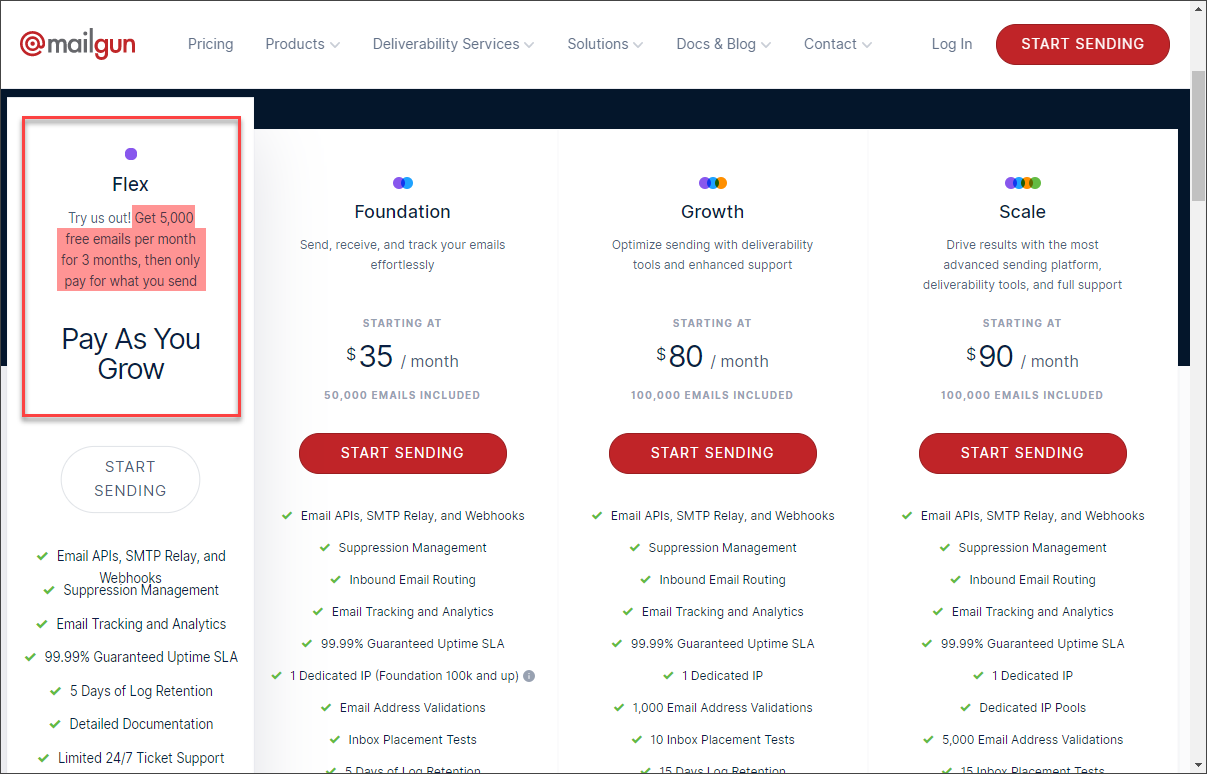Click checkmark beside Scale 99.99% Guaranteed Uptime SLA
Image resolution: width=1207 pixels, height=774 pixels.
click(927, 644)
